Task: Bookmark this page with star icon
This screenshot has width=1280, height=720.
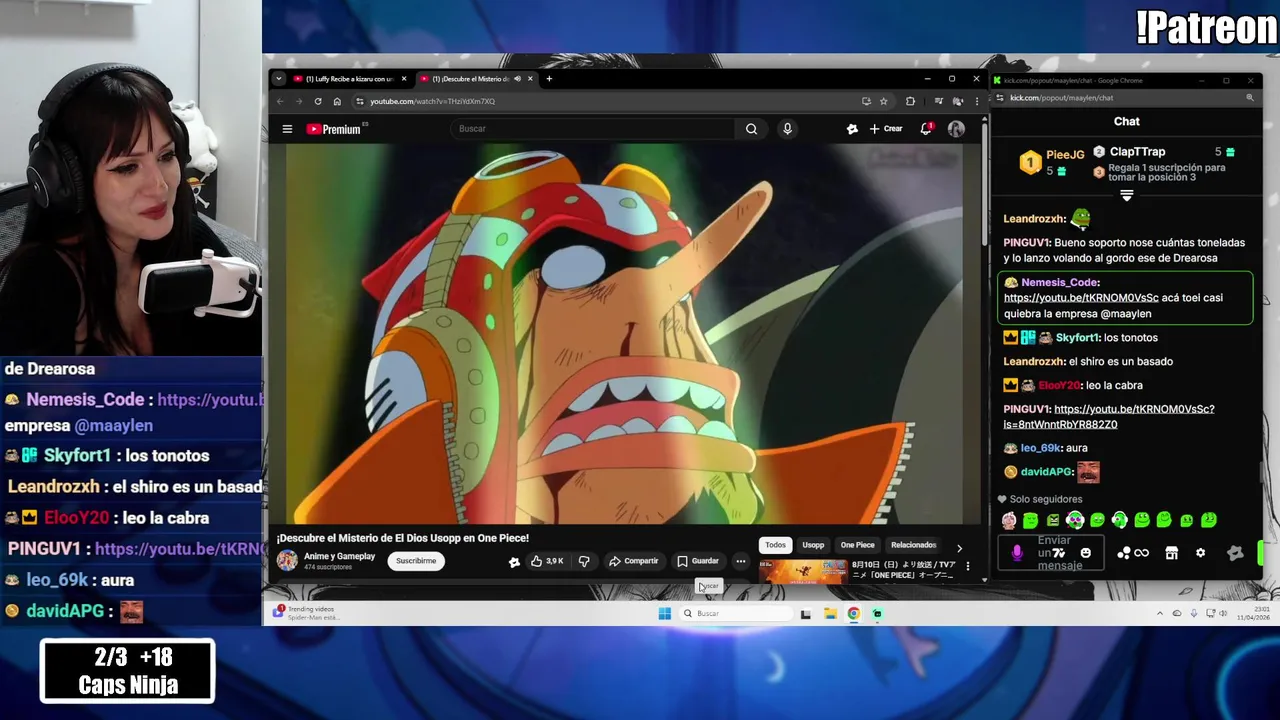Action: [x=883, y=101]
